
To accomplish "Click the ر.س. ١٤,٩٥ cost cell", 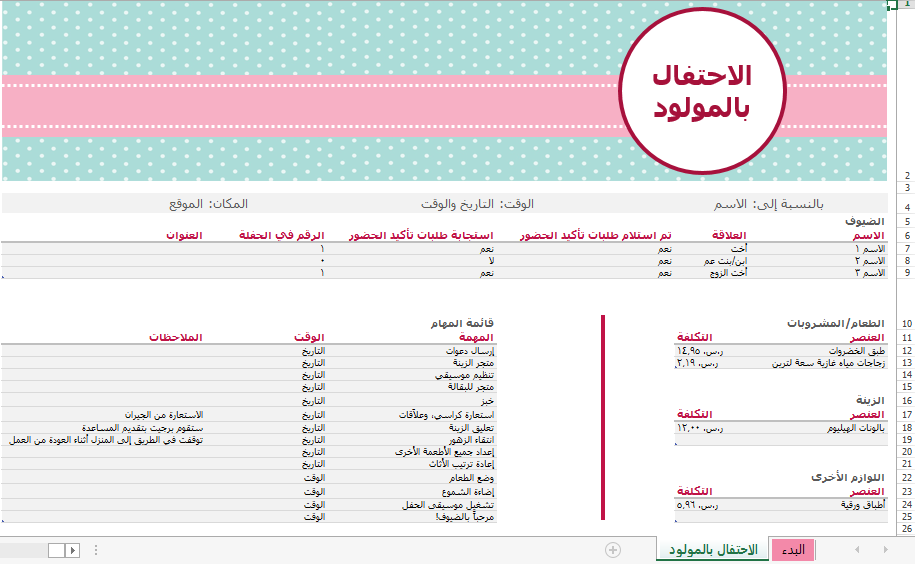I will tap(700, 351).
